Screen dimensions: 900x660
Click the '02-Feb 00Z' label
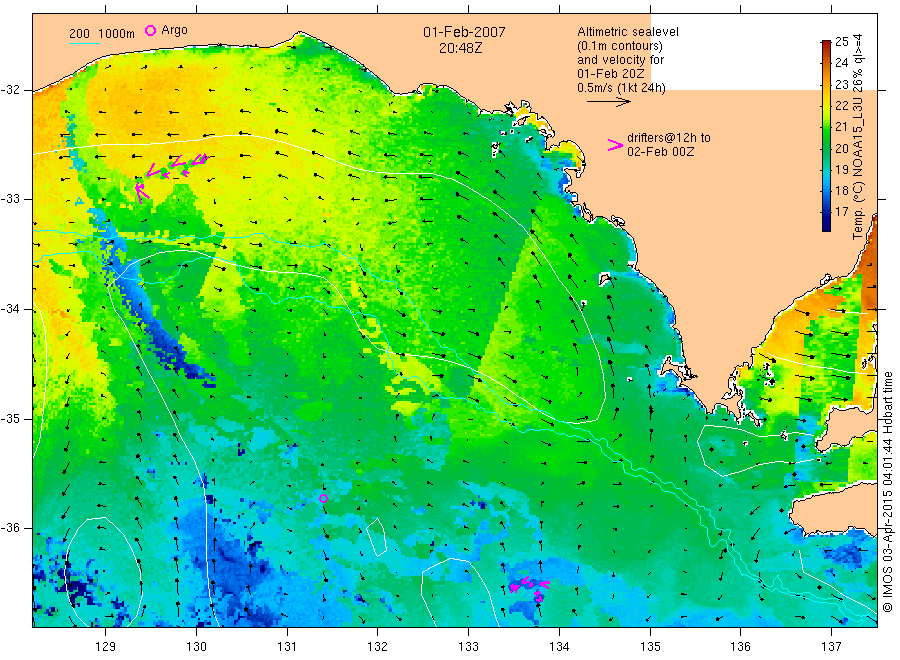click(x=660, y=152)
